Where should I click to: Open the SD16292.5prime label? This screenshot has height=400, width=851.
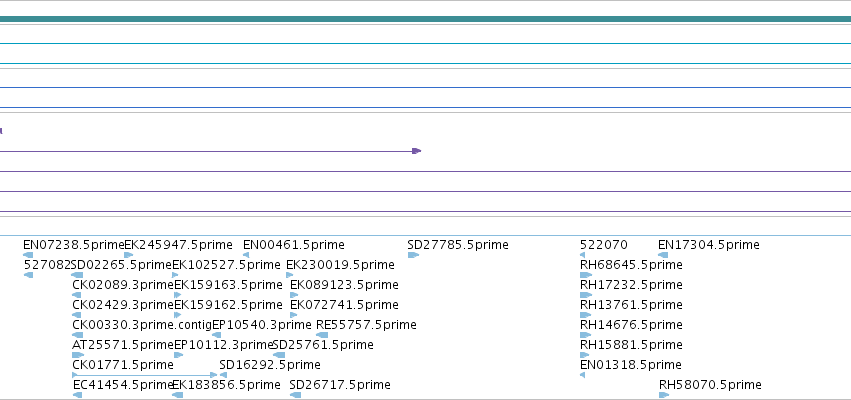click(x=270, y=365)
